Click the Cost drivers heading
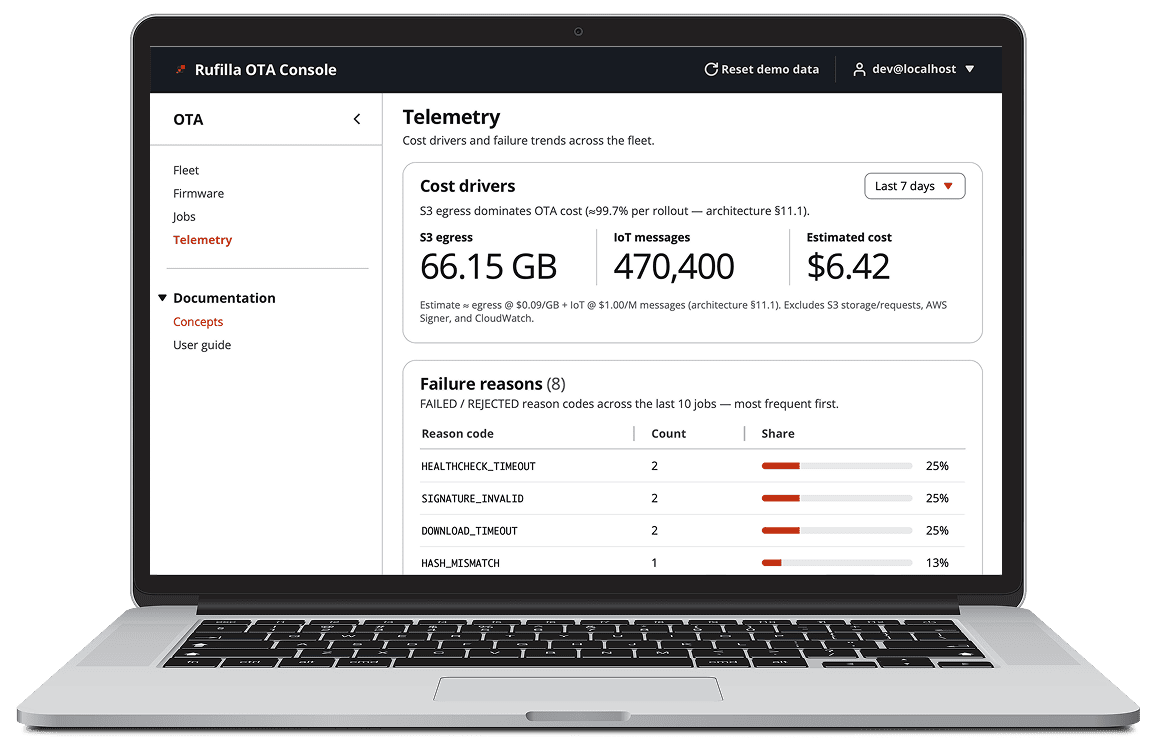The height and width of the screenshot is (752, 1157). tap(468, 186)
